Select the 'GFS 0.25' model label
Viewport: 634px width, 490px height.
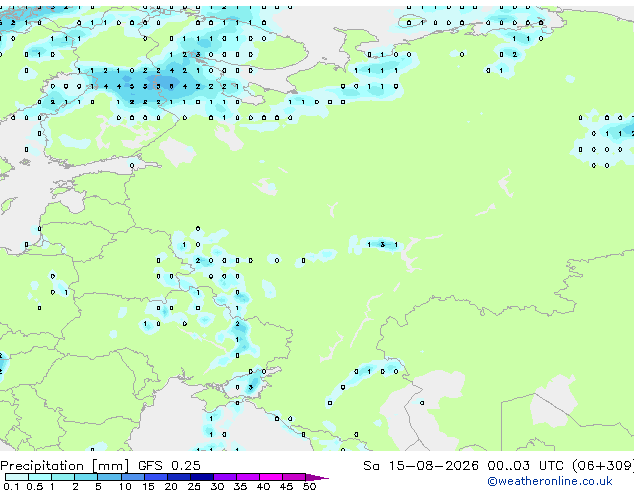point(169,466)
